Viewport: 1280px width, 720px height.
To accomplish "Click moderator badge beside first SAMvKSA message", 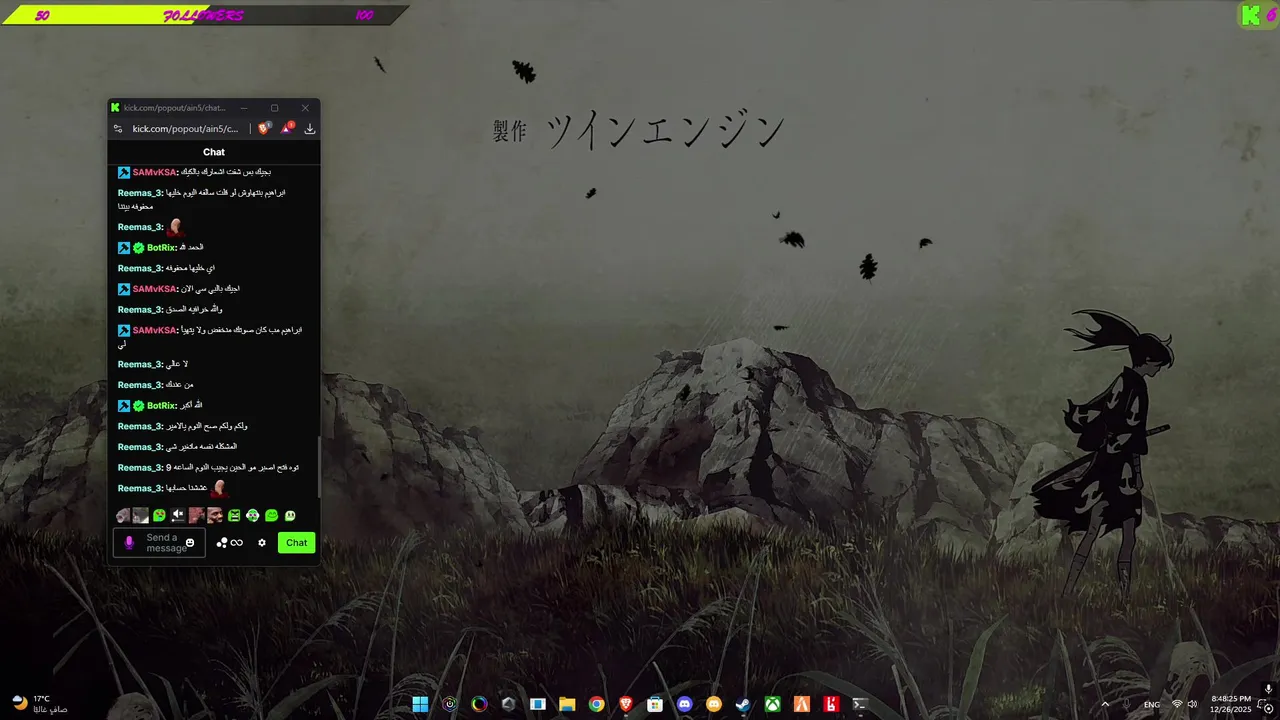I will coord(124,172).
